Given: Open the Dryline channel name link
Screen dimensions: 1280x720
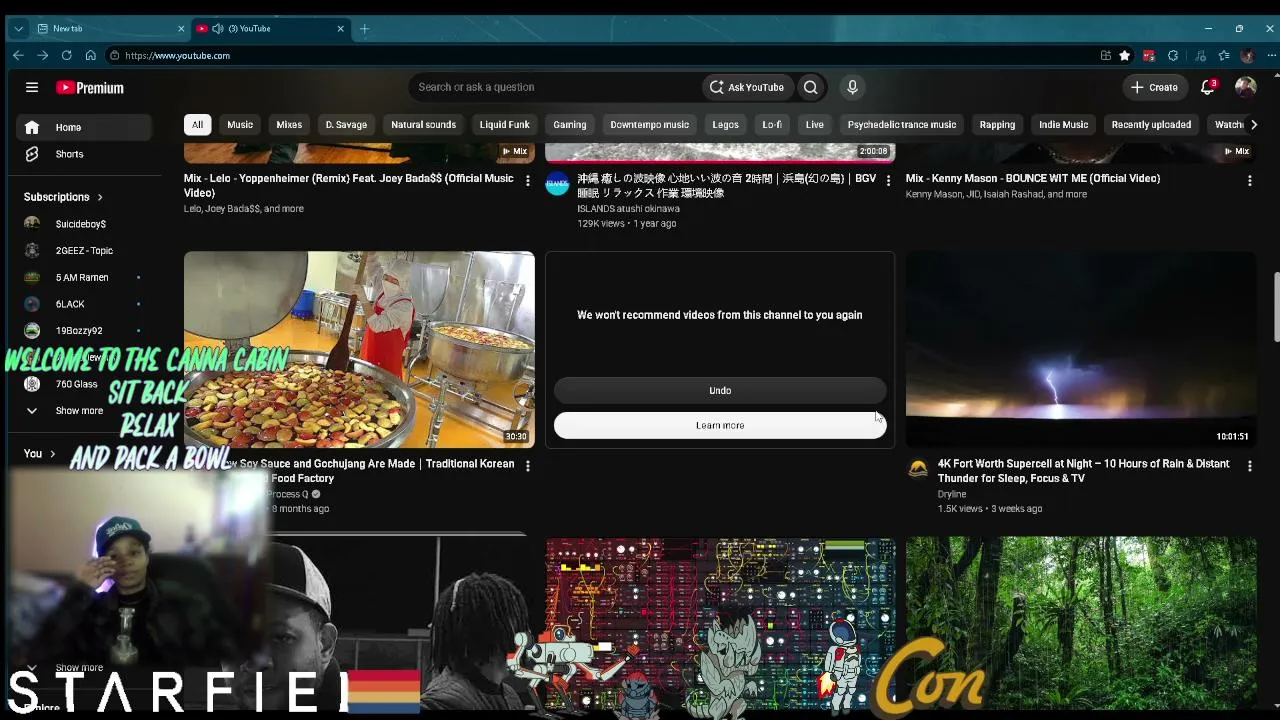Looking at the screenshot, I should point(952,494).
